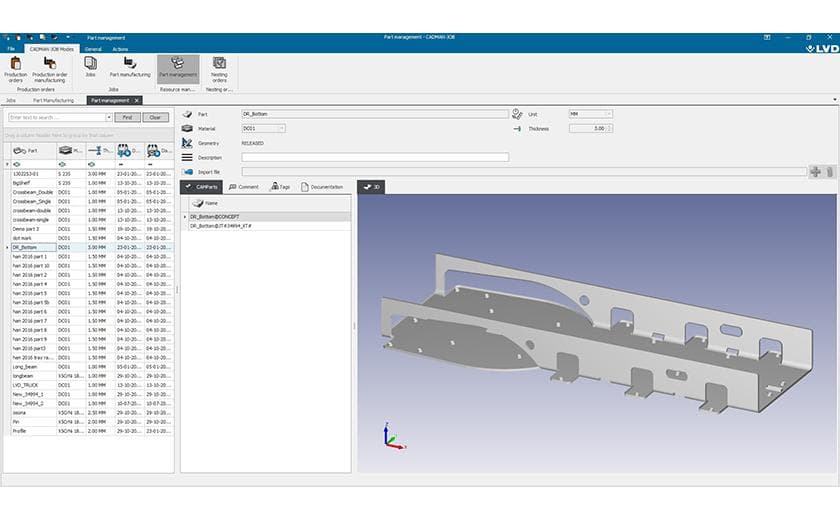Click the Thickness arrow icon
Screen dimensions: 840x520
click(517, 129)
